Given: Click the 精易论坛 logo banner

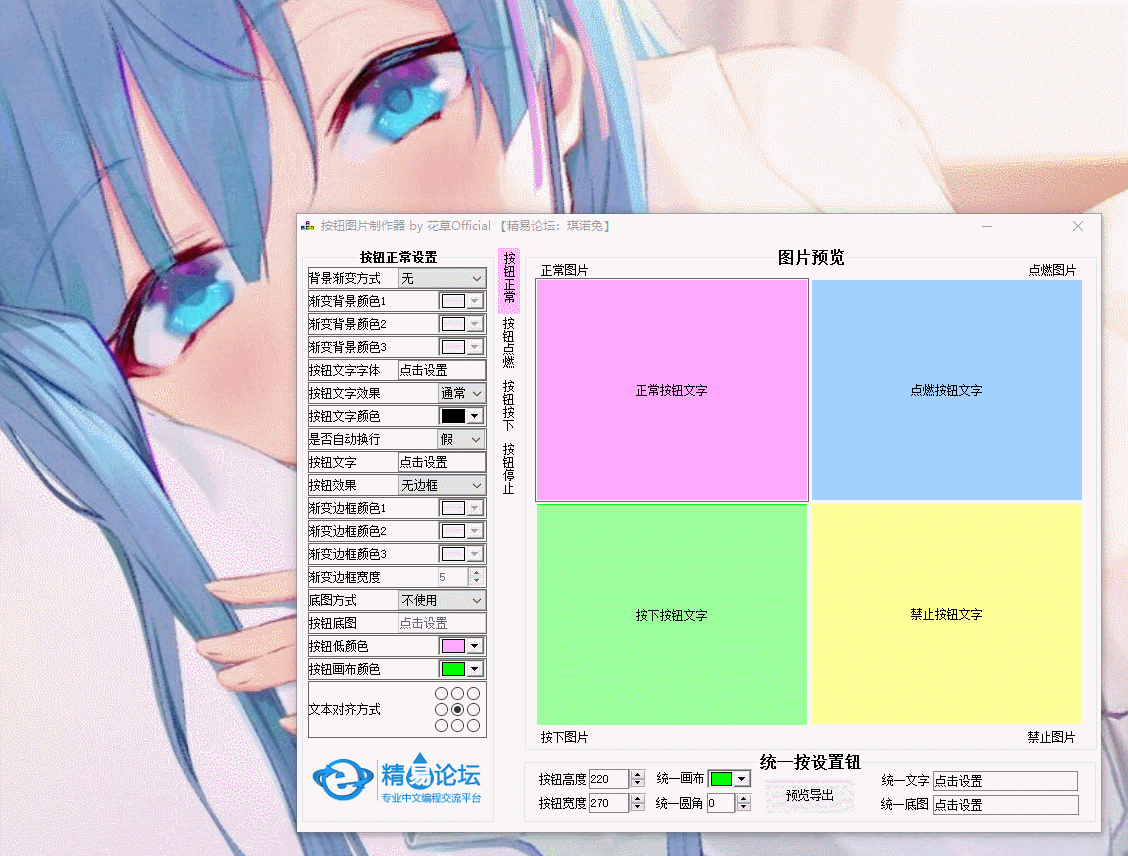Looking at the screenshot, I should pos(397,778).
